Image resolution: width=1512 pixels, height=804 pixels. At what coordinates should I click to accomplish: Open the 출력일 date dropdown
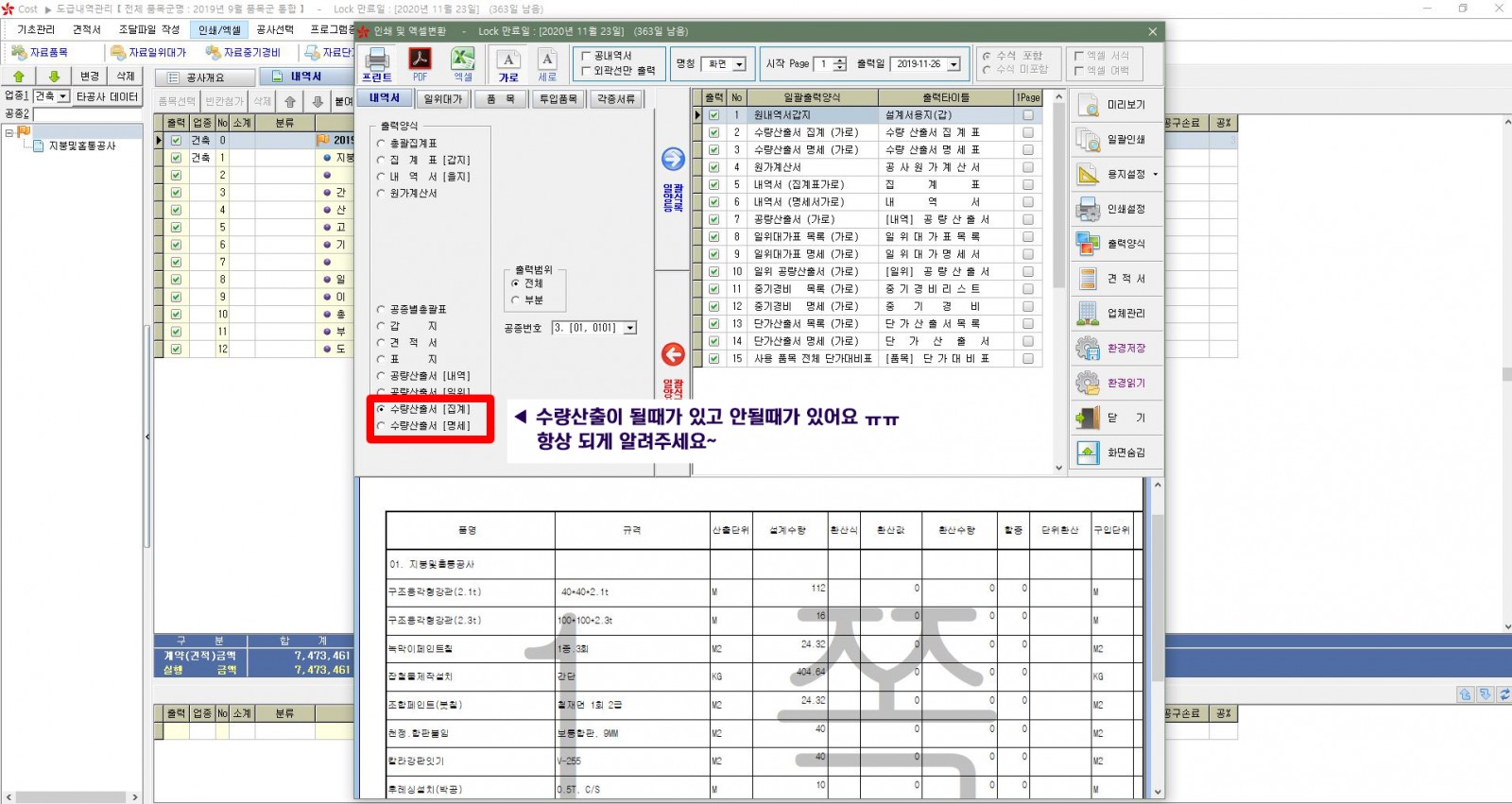954,64
